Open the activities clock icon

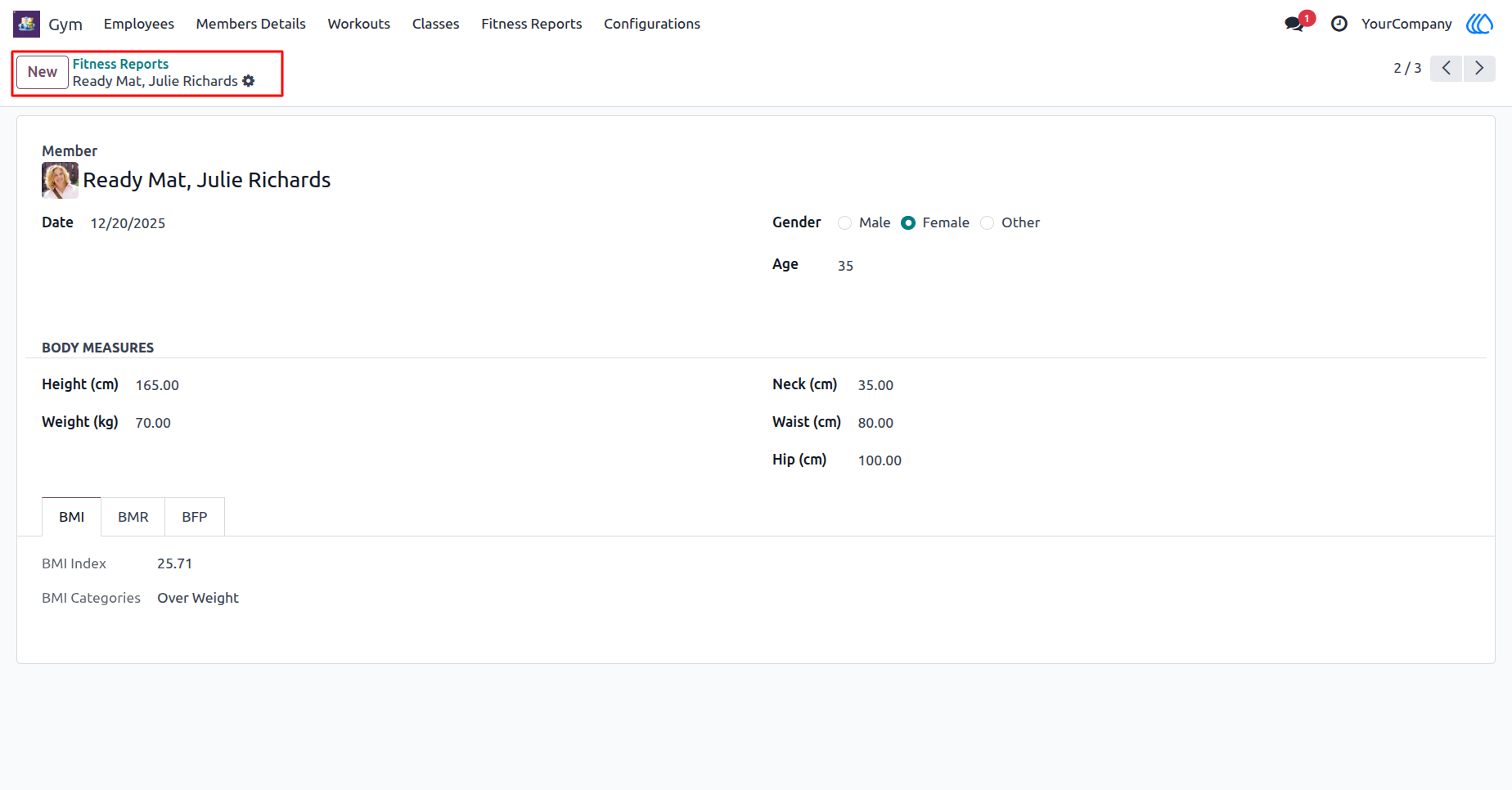pos(1339,24)
